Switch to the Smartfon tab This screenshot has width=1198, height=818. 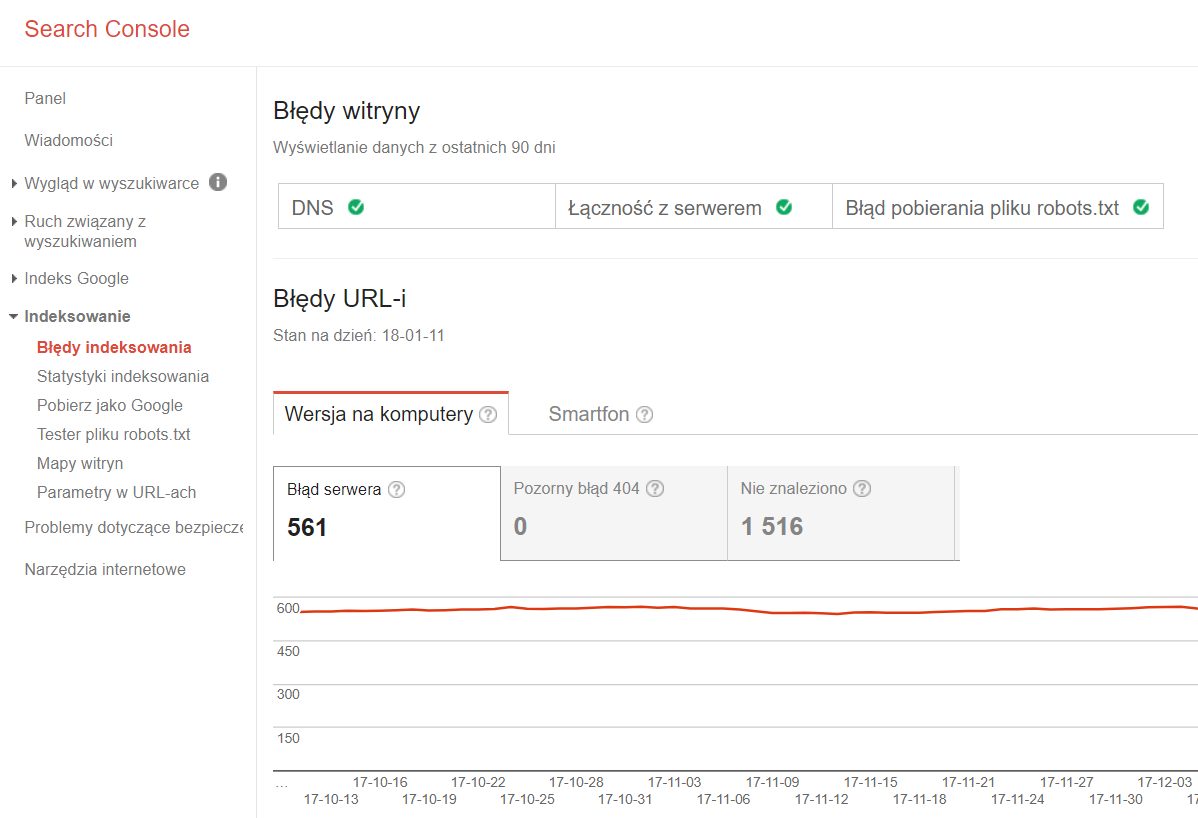(x=601, y=414)
